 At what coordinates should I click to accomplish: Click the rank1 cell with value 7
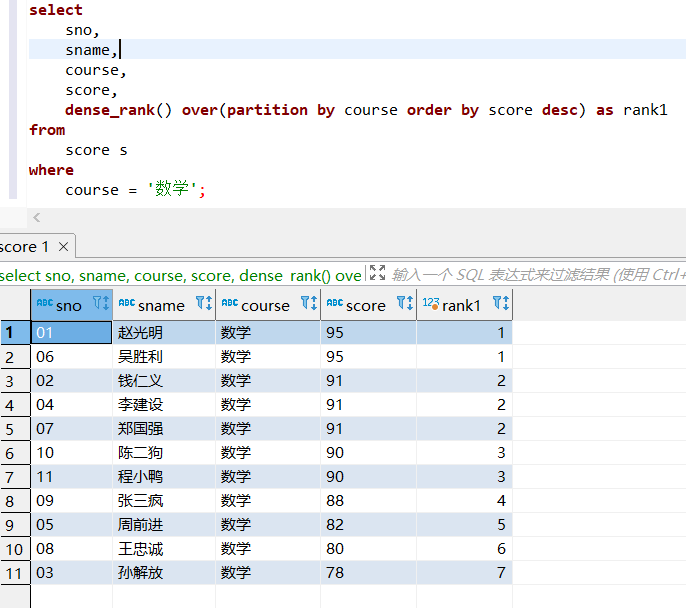click(x=464, y=573)
